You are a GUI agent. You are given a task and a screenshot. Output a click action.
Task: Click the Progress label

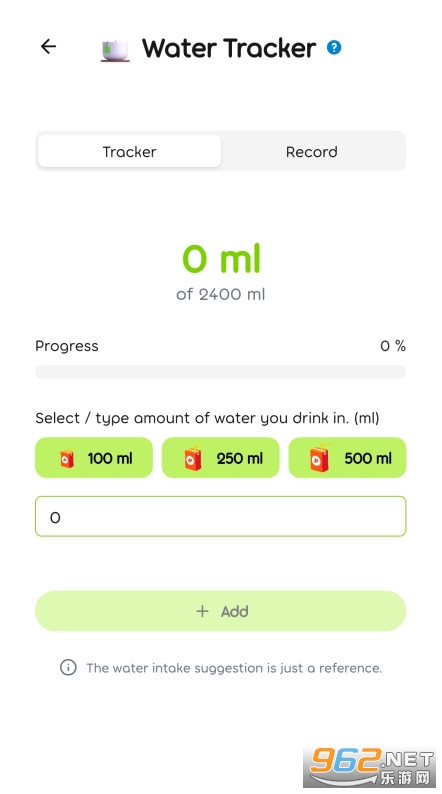[67, 346]
